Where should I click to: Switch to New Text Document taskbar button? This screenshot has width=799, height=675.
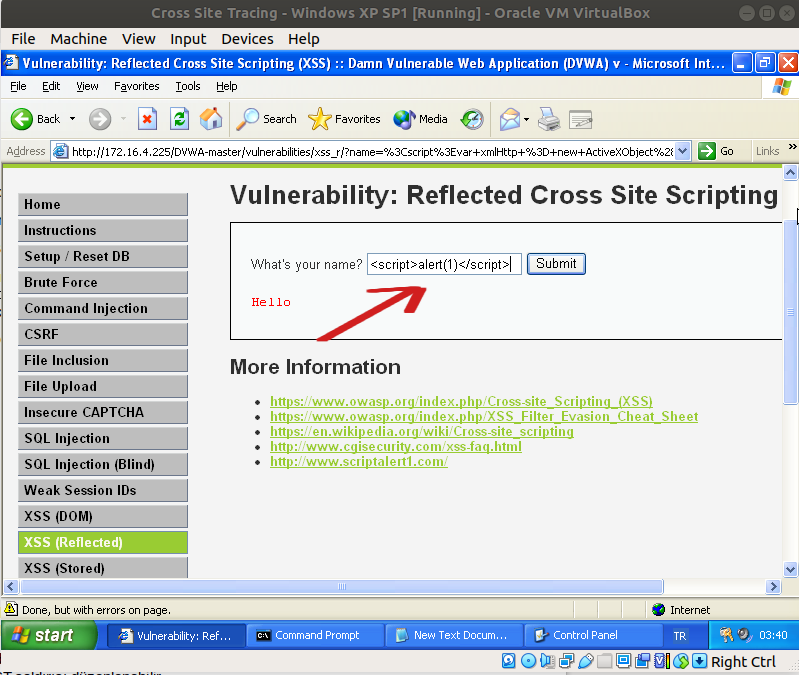coord(455,635)
